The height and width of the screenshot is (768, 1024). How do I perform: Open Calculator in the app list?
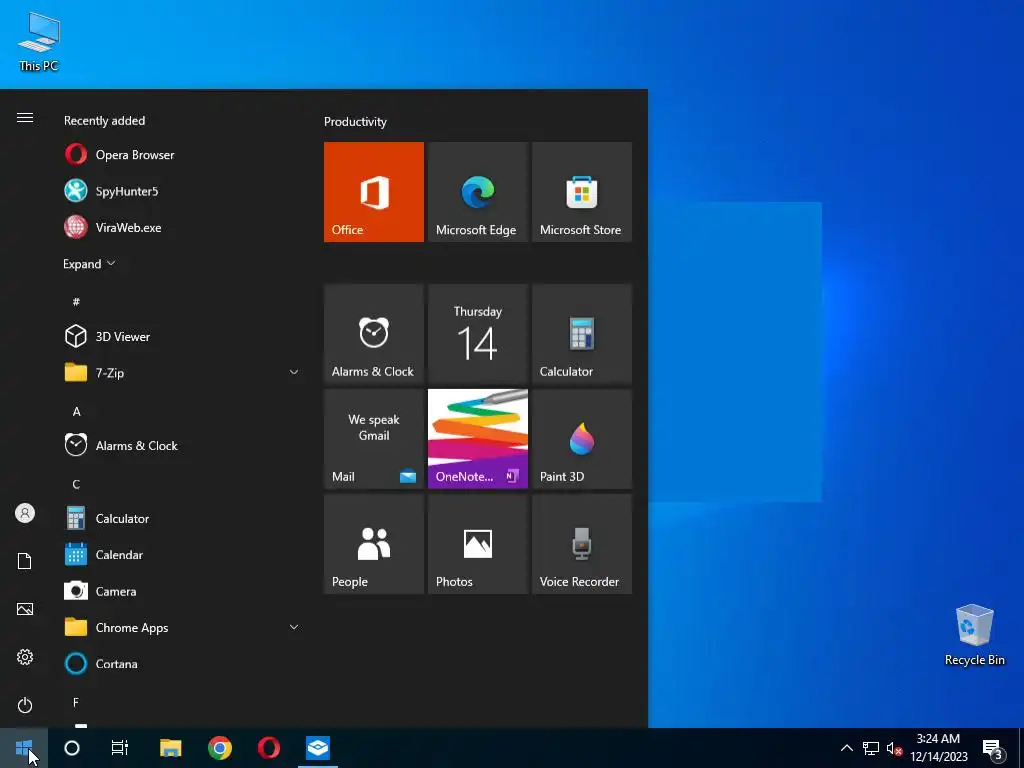[x=180, y=519]
